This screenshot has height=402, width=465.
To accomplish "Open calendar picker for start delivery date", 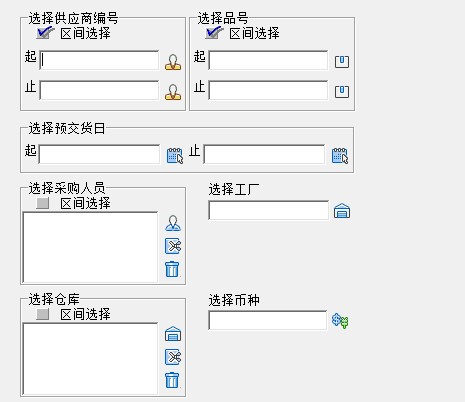I will (x=175, y=155).
